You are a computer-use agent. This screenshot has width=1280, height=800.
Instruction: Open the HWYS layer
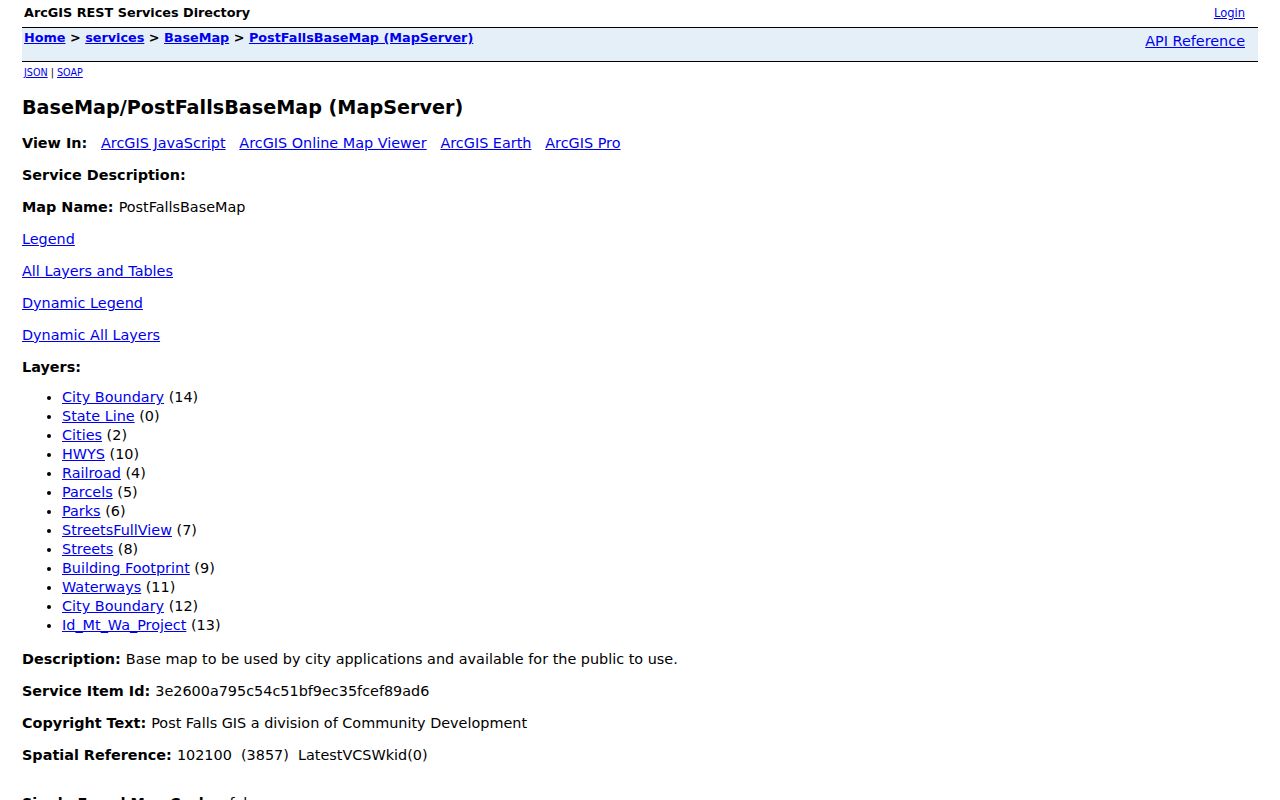[83, 454]
